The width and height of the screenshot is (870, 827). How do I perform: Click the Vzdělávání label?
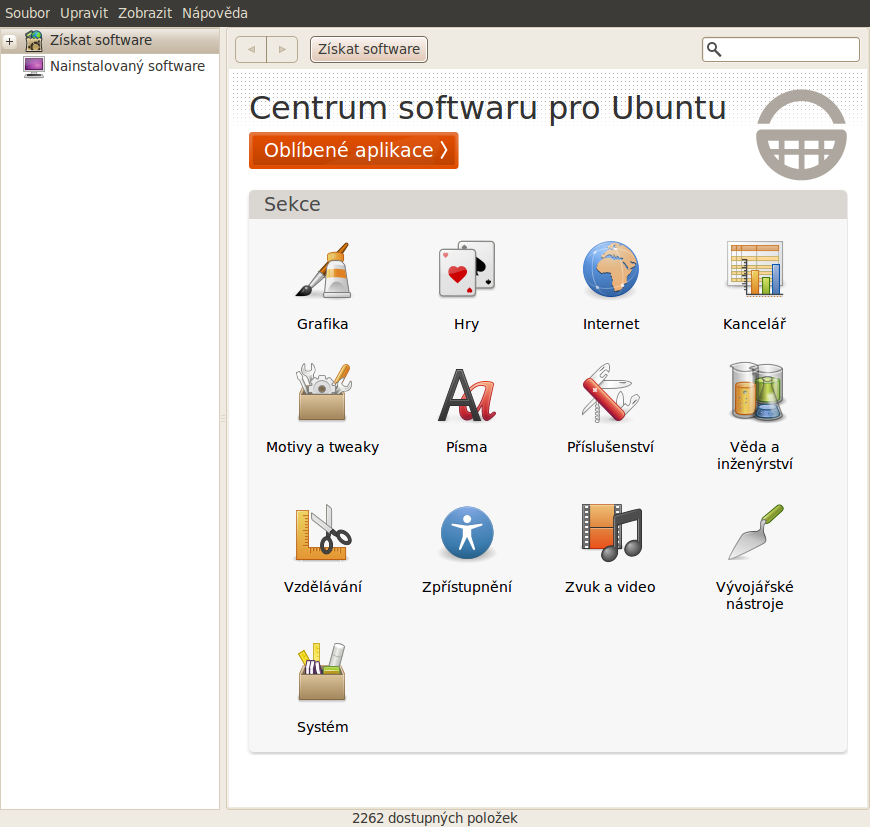click(x=323, y=587)
